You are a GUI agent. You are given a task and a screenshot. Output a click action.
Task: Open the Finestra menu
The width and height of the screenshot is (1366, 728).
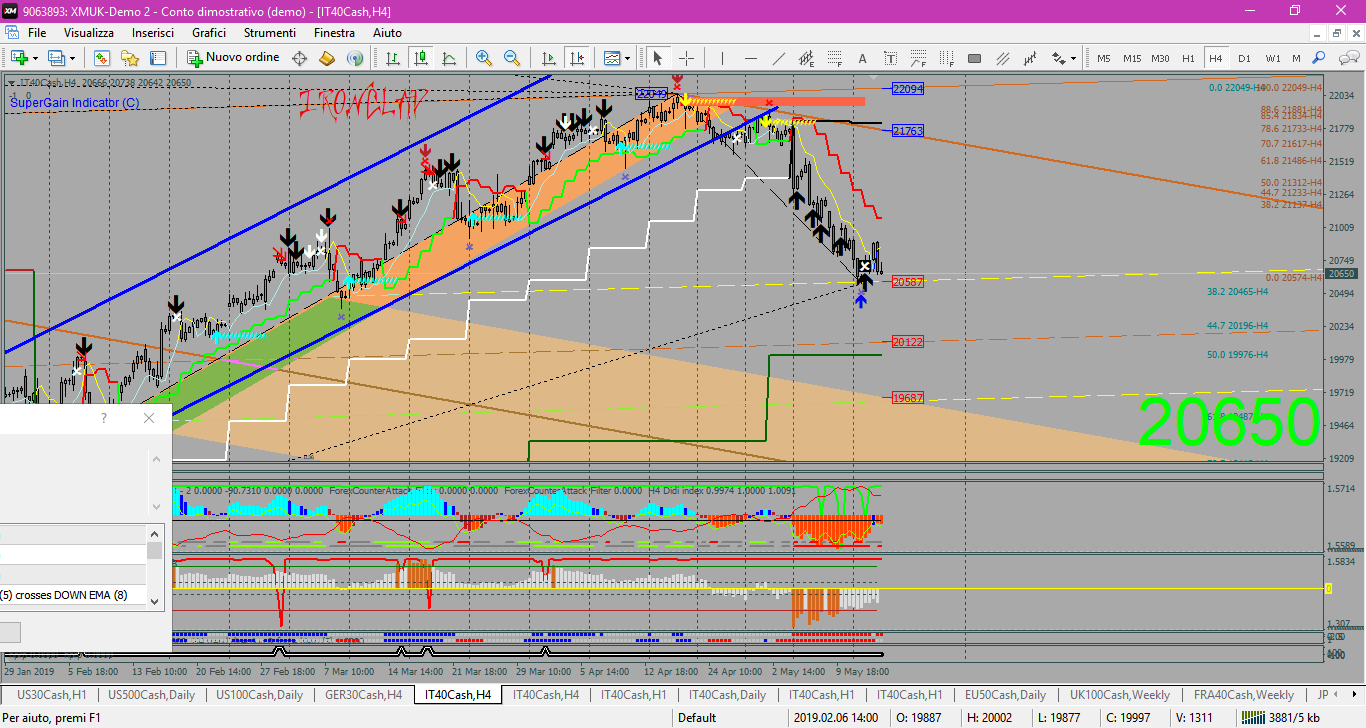[334, 33]
